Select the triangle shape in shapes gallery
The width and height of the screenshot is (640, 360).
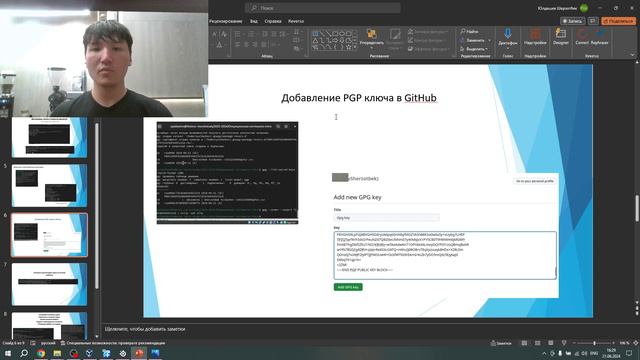click(x=316, y=40)
